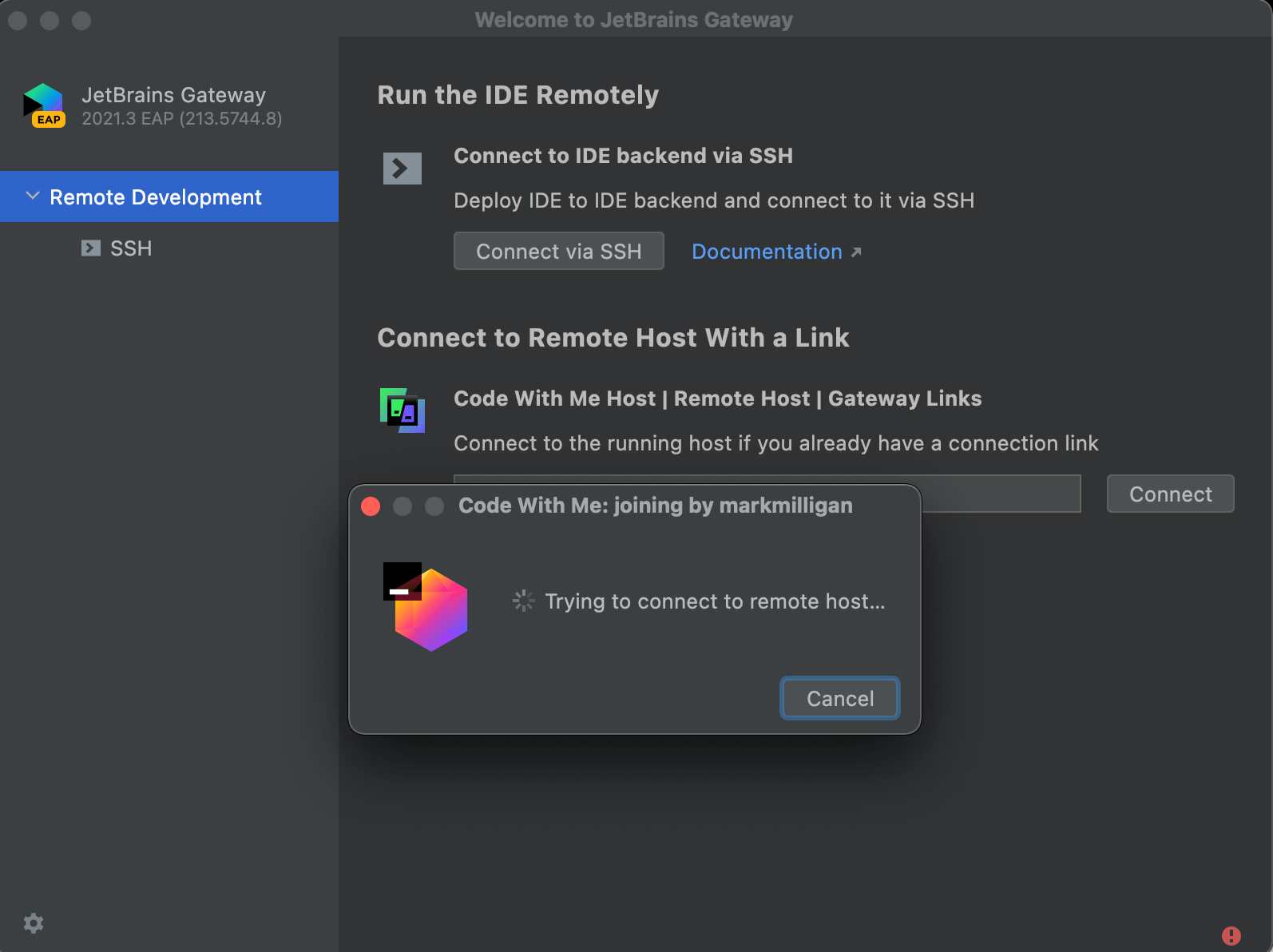Click the loading spinner beside connection status
This screenshot has height=952, width=1273.
tap(523, 601)
